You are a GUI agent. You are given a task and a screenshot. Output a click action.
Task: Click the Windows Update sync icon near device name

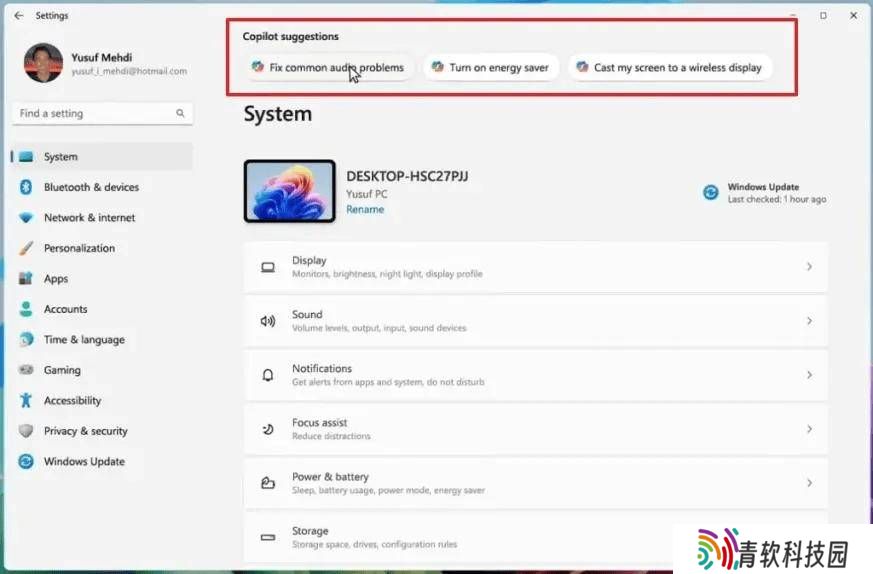click(710, 193)
